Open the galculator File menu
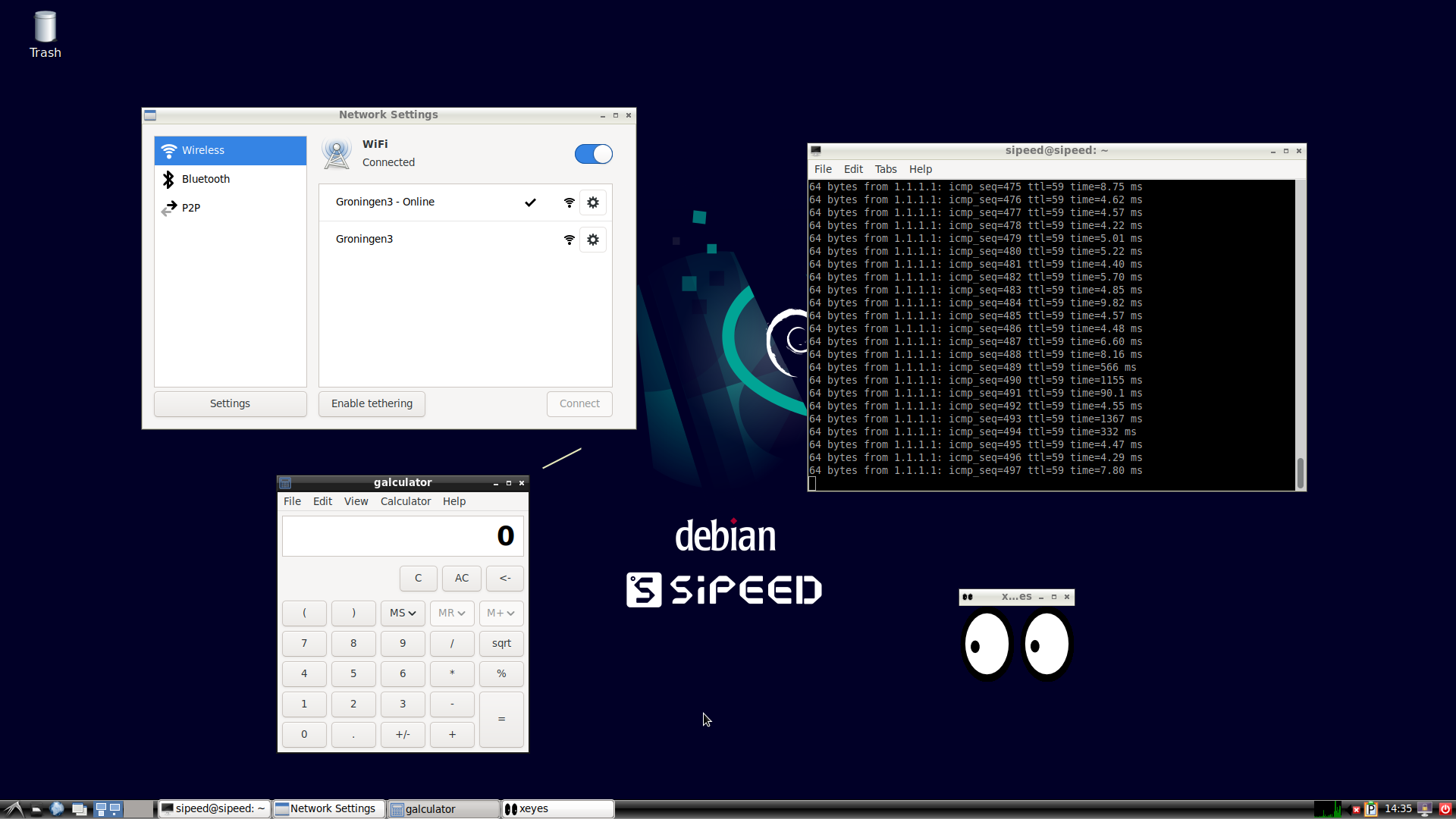This screenshot has width=1456, height=819. click(x=292, y=501)
